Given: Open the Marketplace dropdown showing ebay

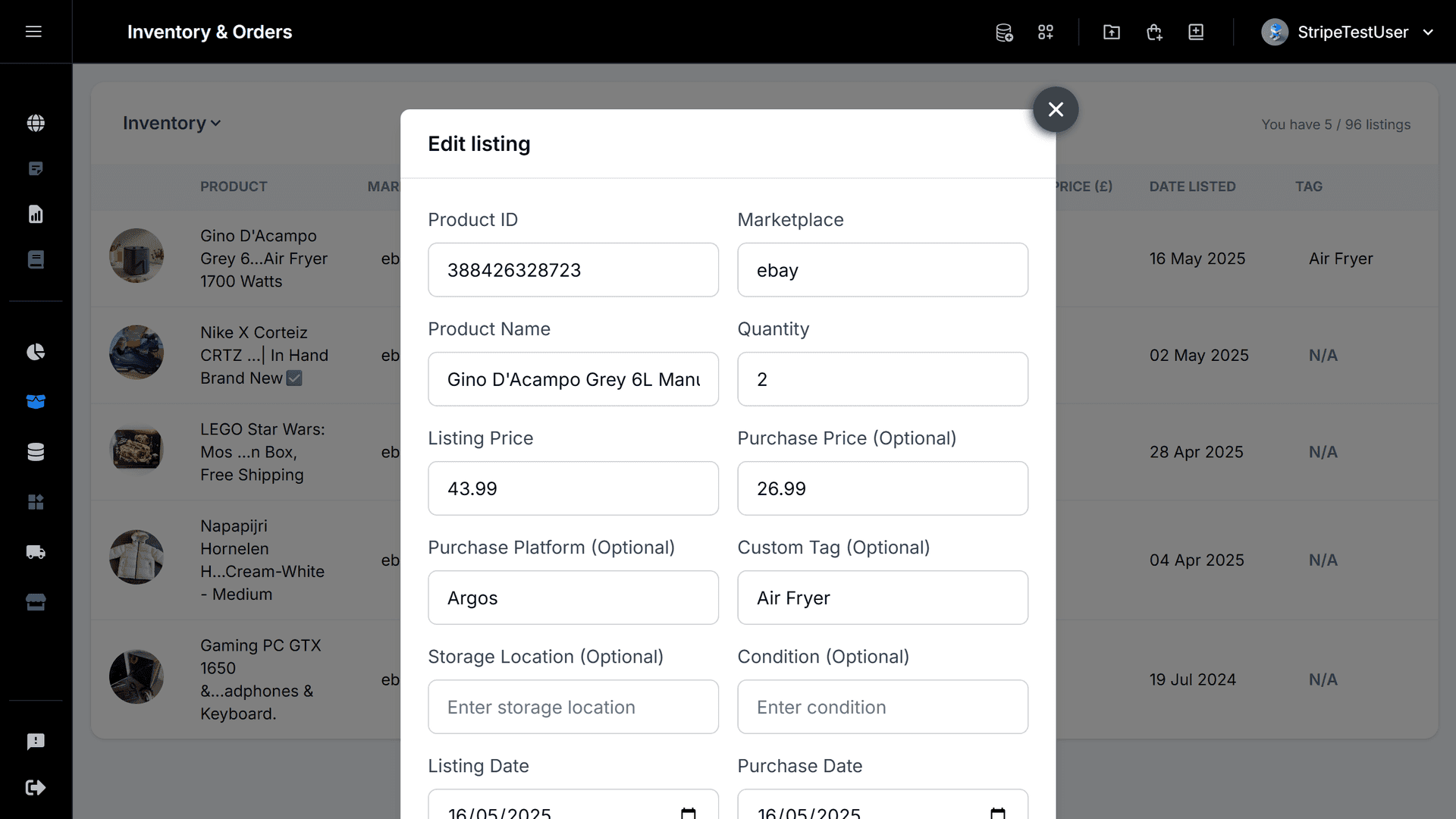Looking at the screenshot, I should point(882,270).
